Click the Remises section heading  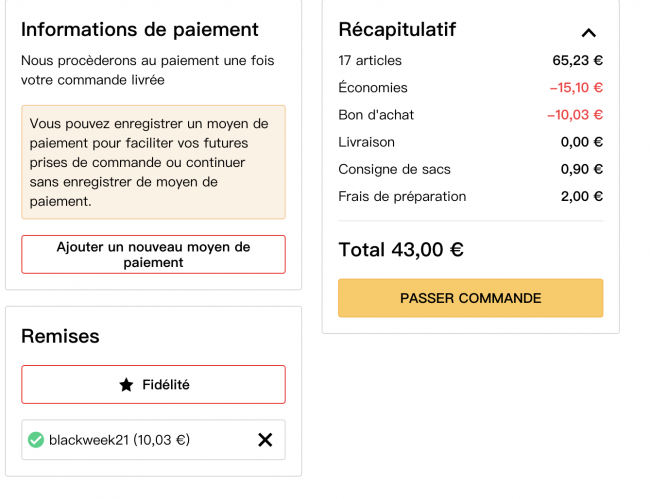pyautogui.click(x=60, y=336)
